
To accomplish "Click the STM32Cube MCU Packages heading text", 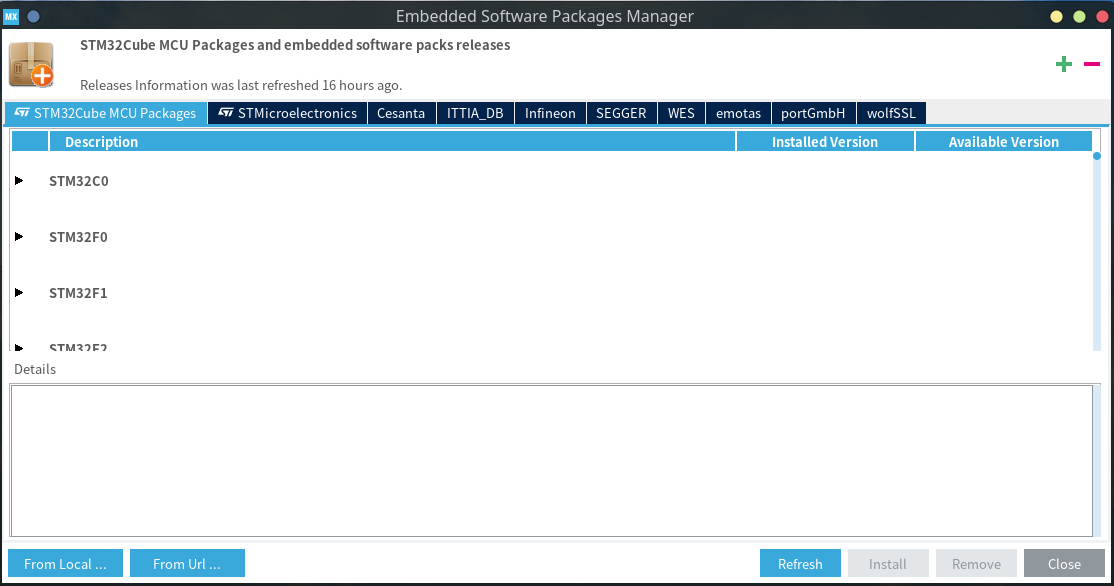I will (x=295, y=45).
